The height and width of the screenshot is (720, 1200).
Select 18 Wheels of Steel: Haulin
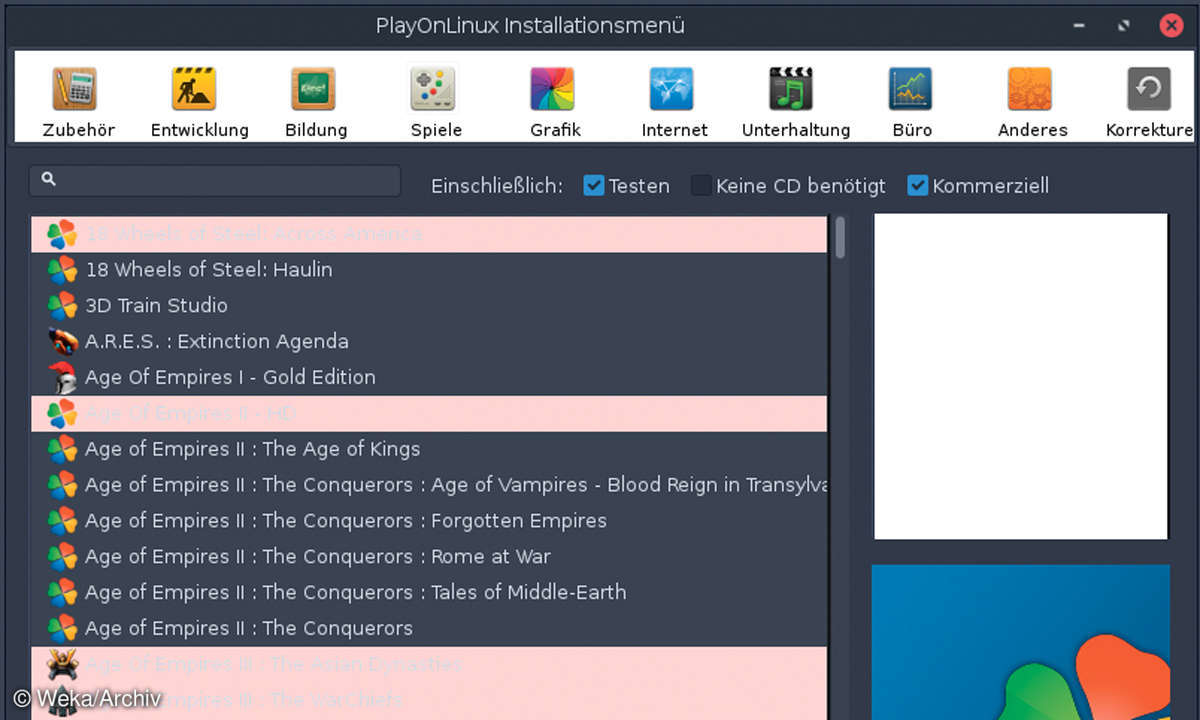[x=429, y=270]
